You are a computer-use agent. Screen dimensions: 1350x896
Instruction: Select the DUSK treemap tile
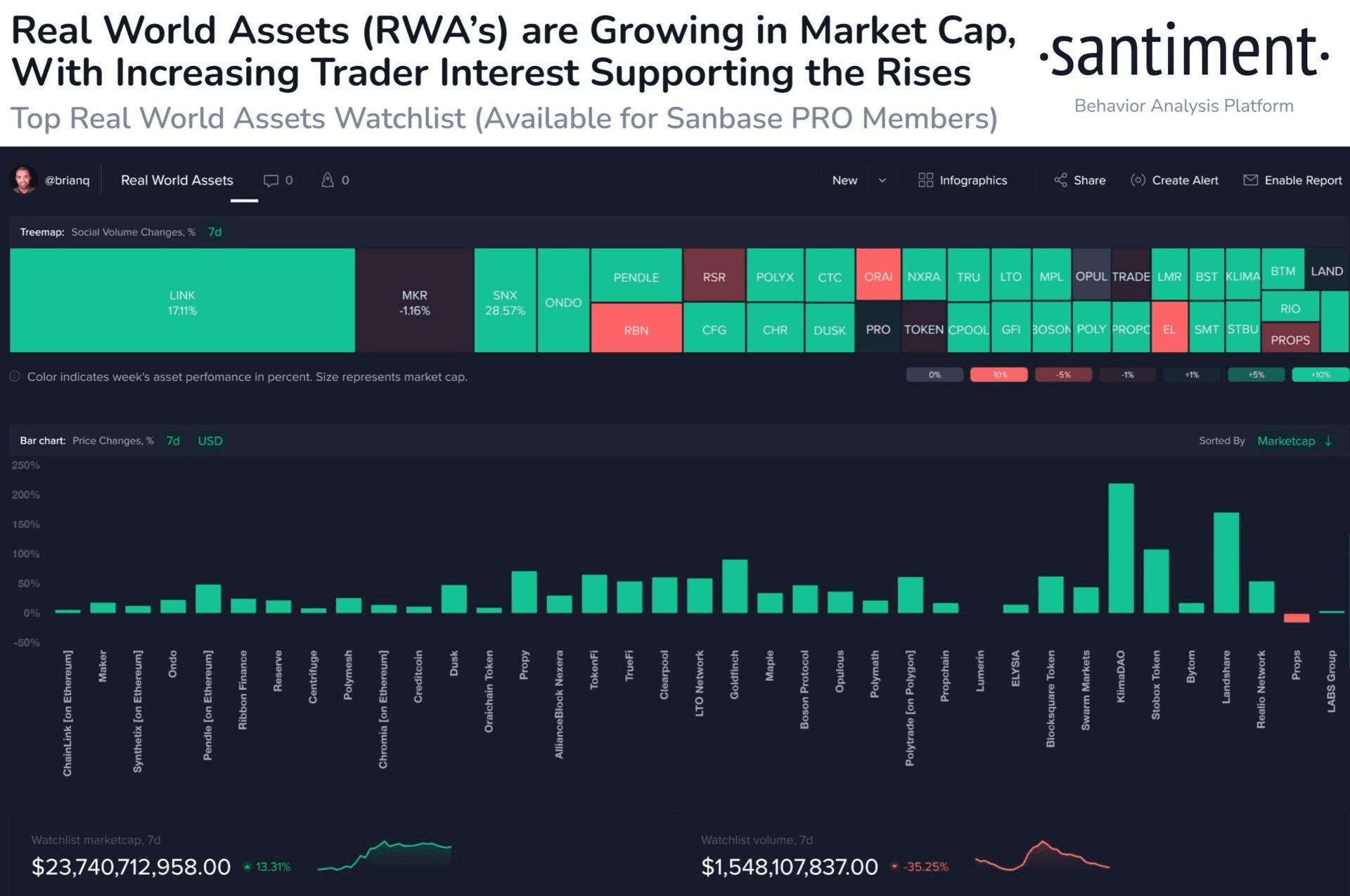tap(830, 328)
